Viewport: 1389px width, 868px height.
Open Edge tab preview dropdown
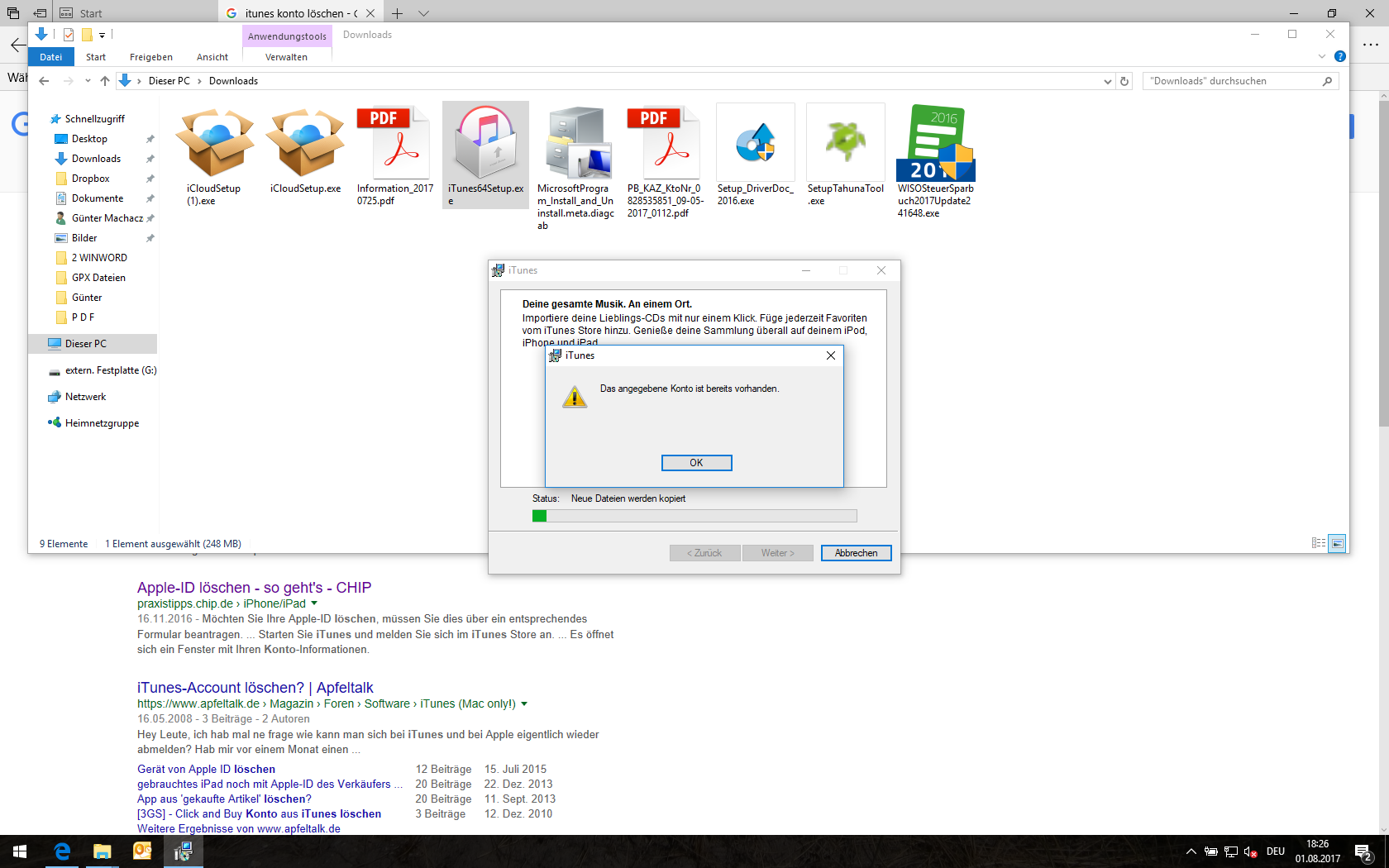(x=423, y=13)
